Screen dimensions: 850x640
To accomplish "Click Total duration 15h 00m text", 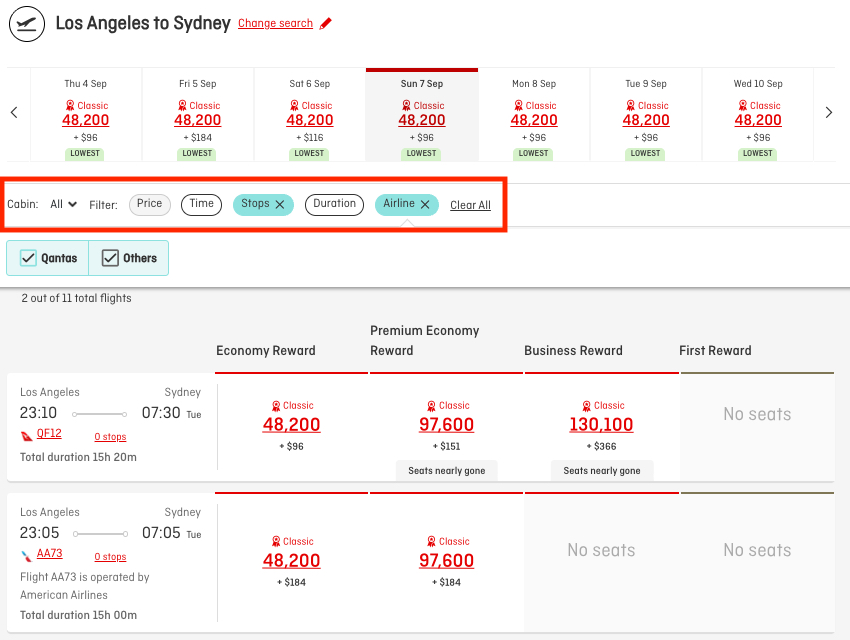I will 79,616.
